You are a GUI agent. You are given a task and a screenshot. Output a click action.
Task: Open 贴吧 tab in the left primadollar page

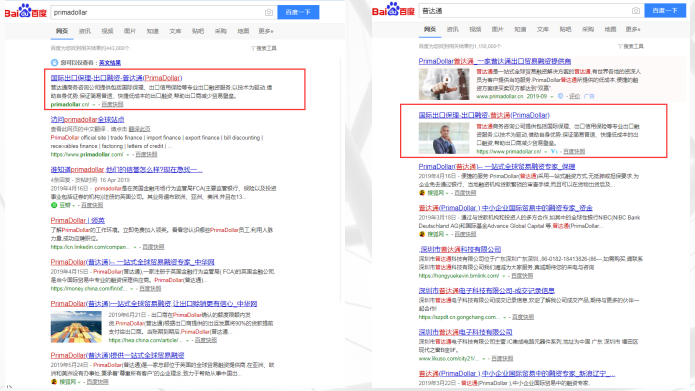[x=198, y=31]
